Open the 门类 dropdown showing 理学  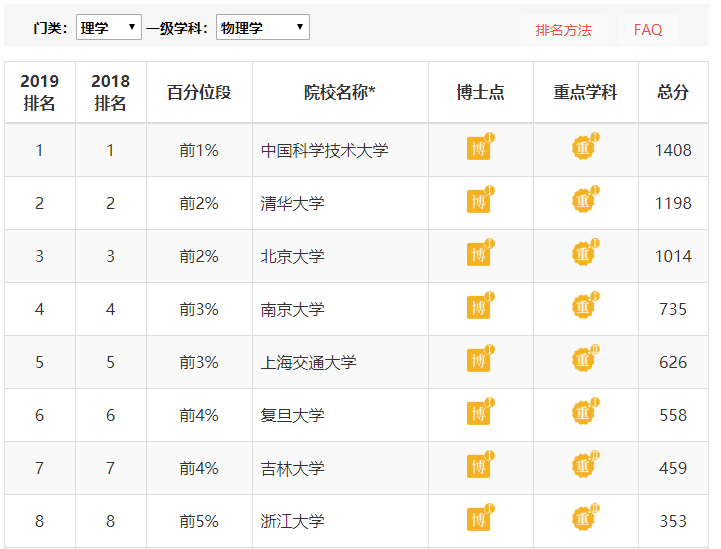[109, 27]
